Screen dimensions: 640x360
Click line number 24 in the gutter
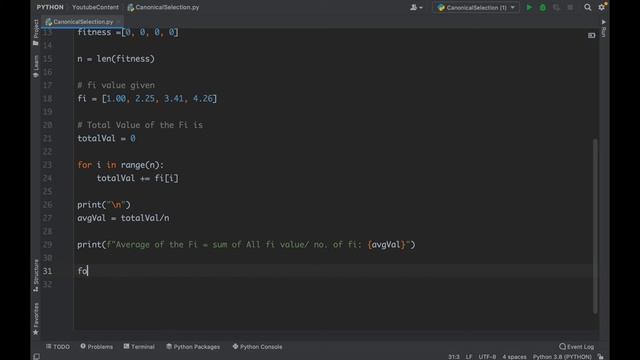click(x=47, y=178)
